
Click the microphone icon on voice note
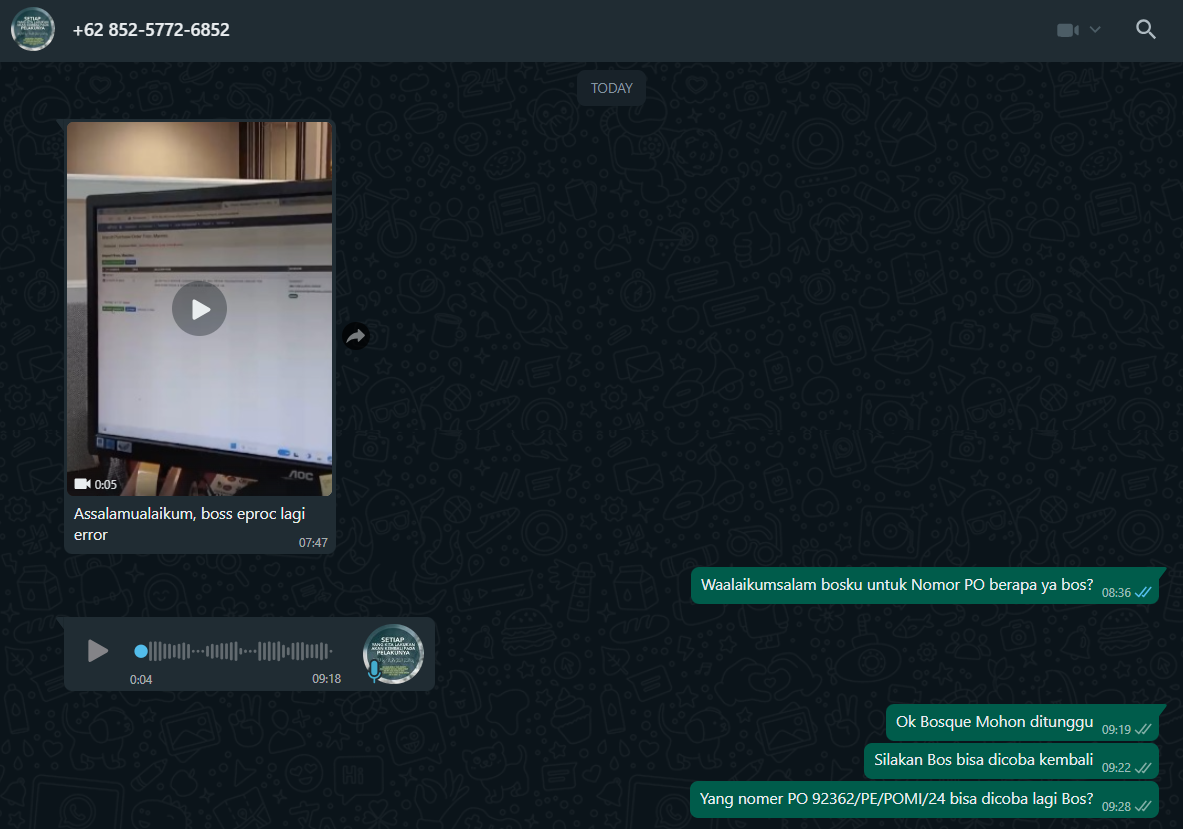[374, 671]
